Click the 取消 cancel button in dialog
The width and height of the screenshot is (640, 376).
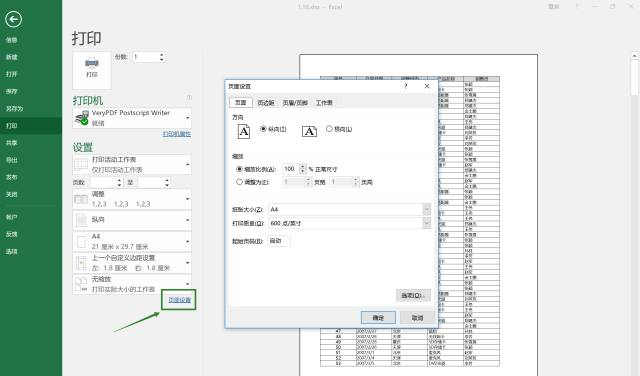[x=417, y=318]
